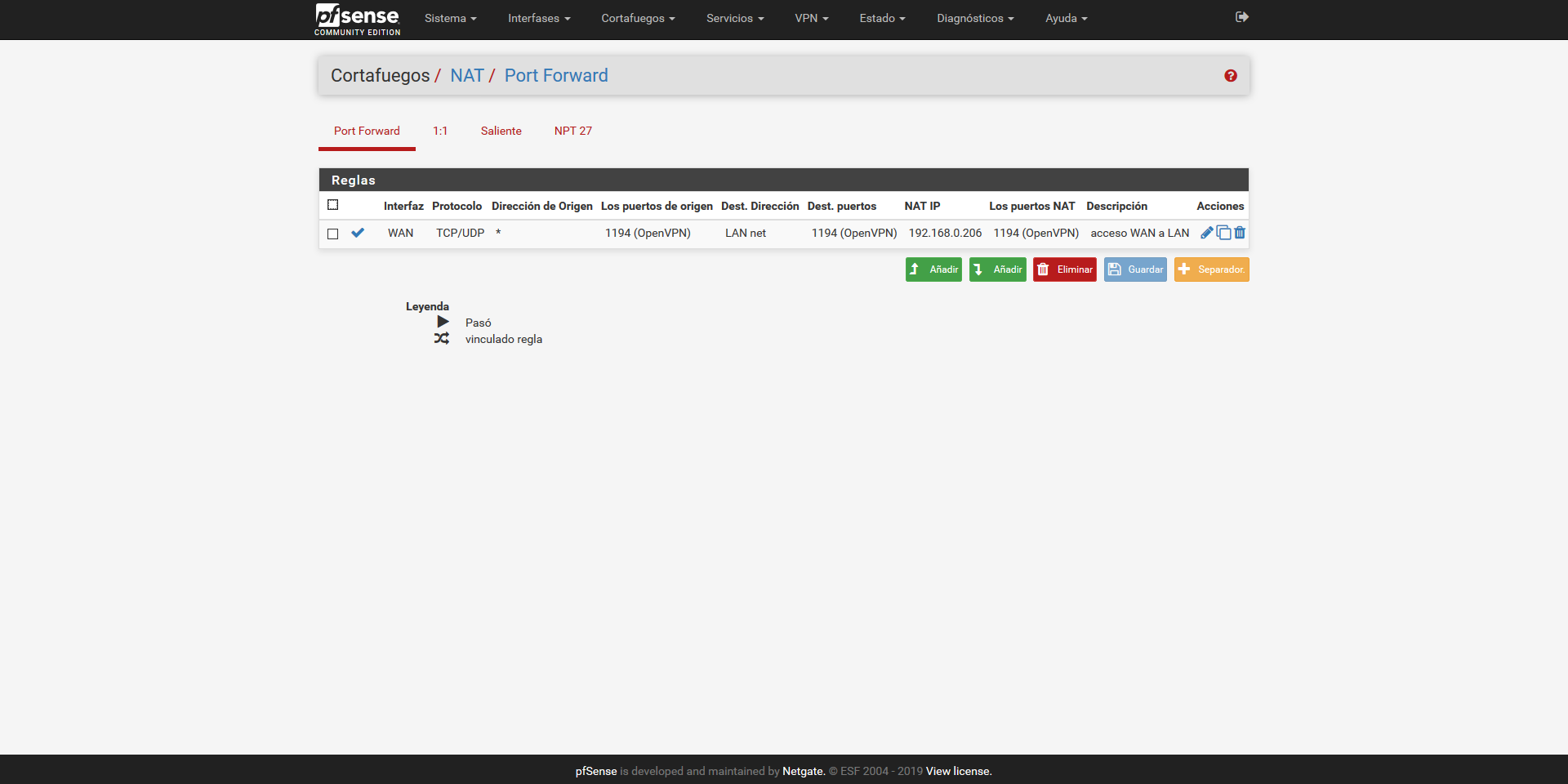
Task: Click the 'Paso' play icon in the legend
Action: [x=443, y=322]
